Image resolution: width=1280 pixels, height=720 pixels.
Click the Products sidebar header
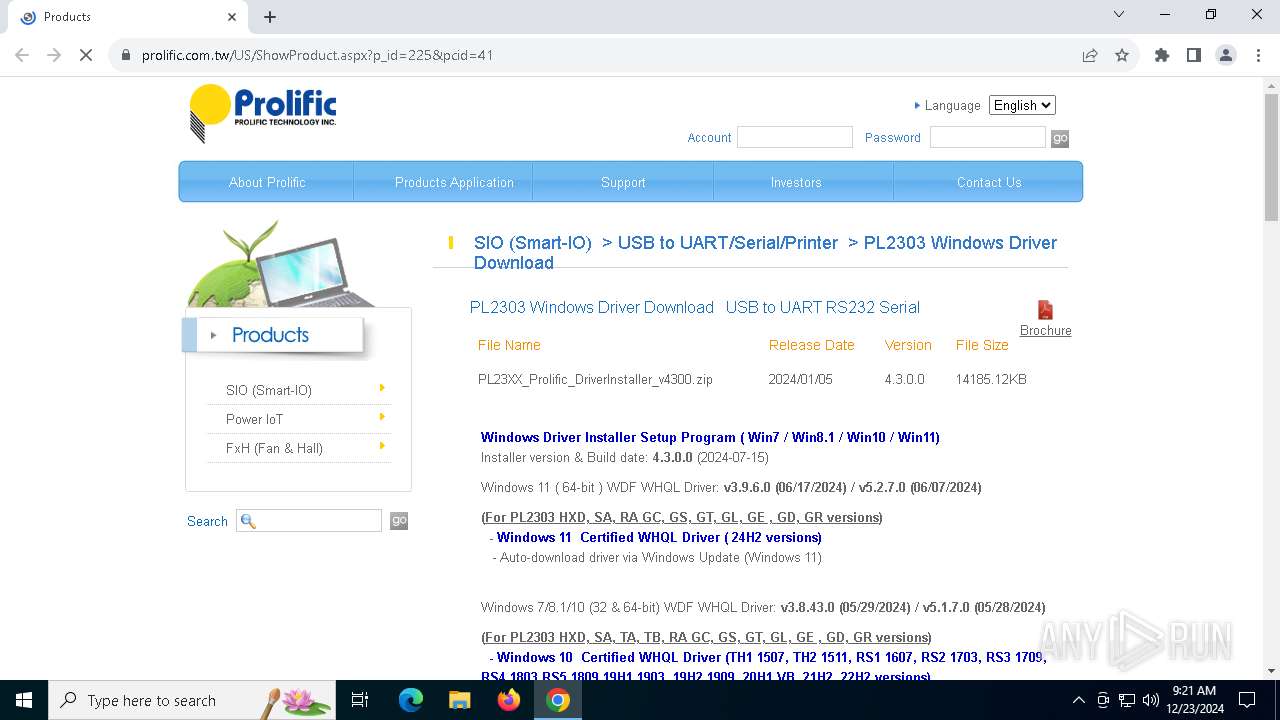tap(271, 335)
